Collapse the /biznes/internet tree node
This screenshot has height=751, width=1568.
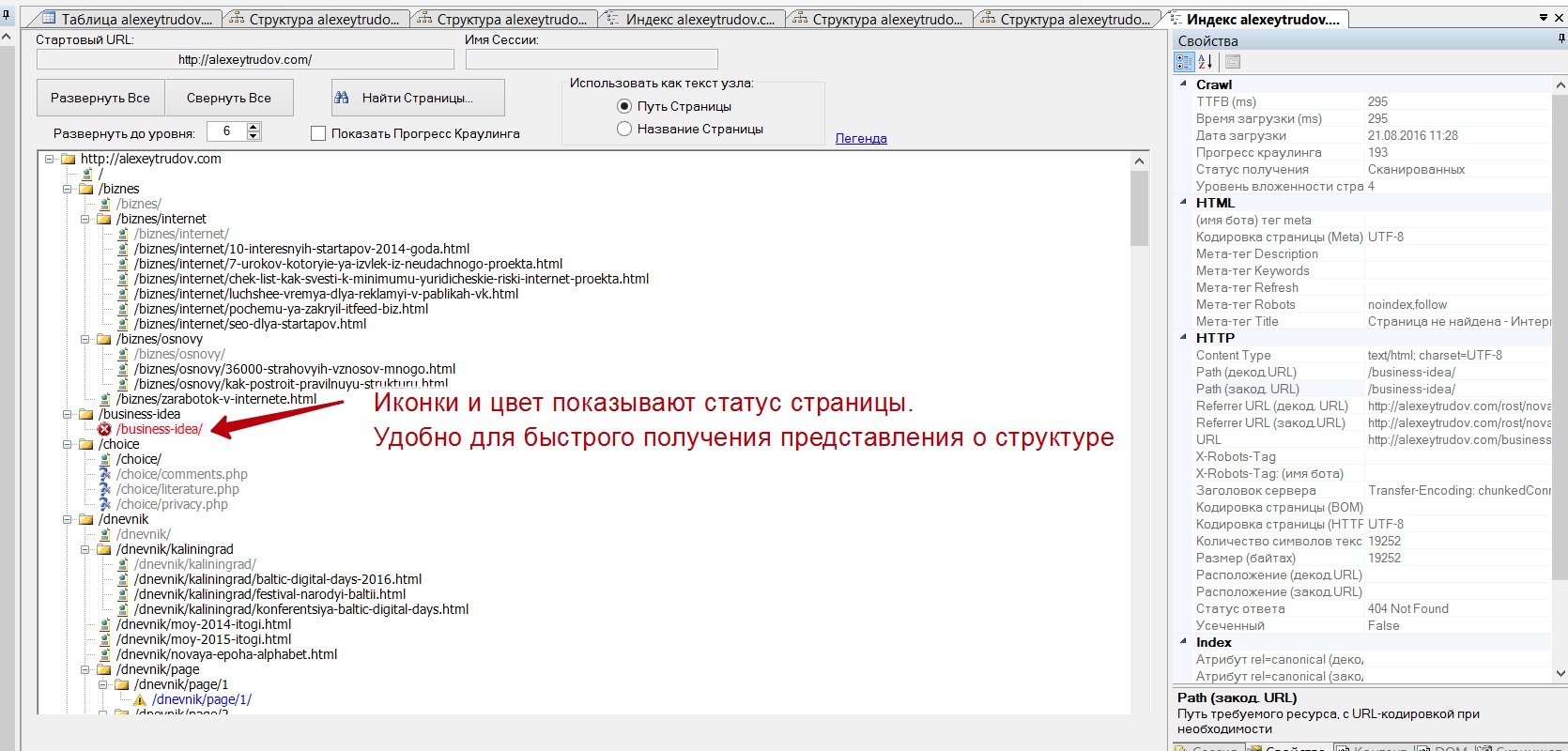[85, 219]
